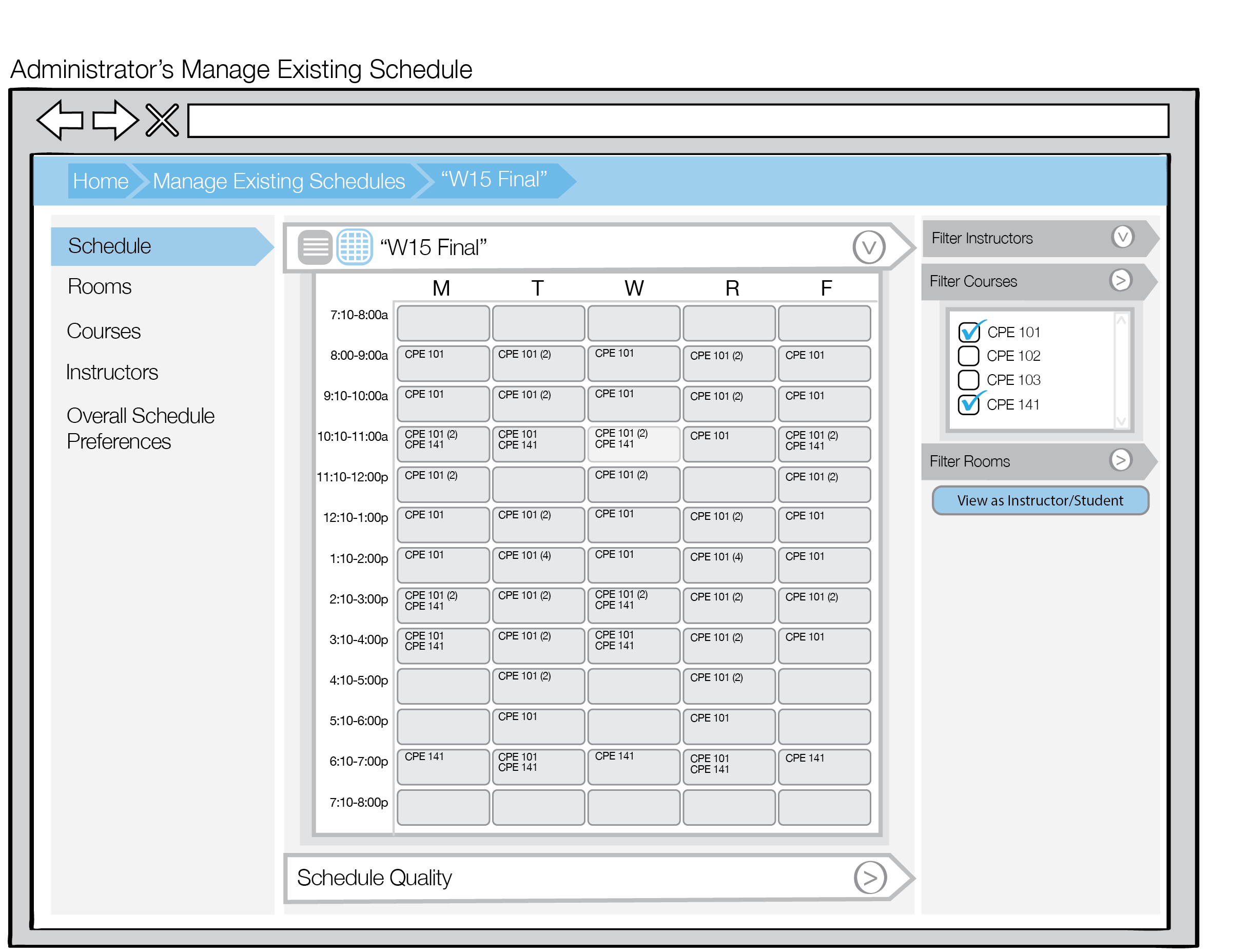
Task: Click Monday 3:10-4:00p cell
Action: (x=443, y=646)
